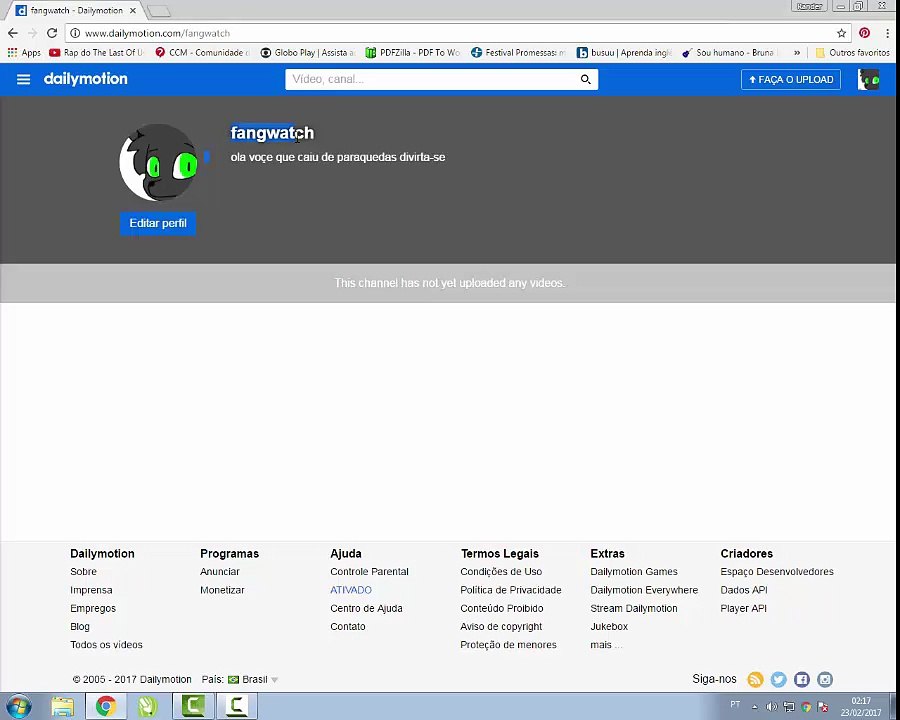Open the Contato footer link
Viewport: 900px width, 720px height.
(348, 626)
